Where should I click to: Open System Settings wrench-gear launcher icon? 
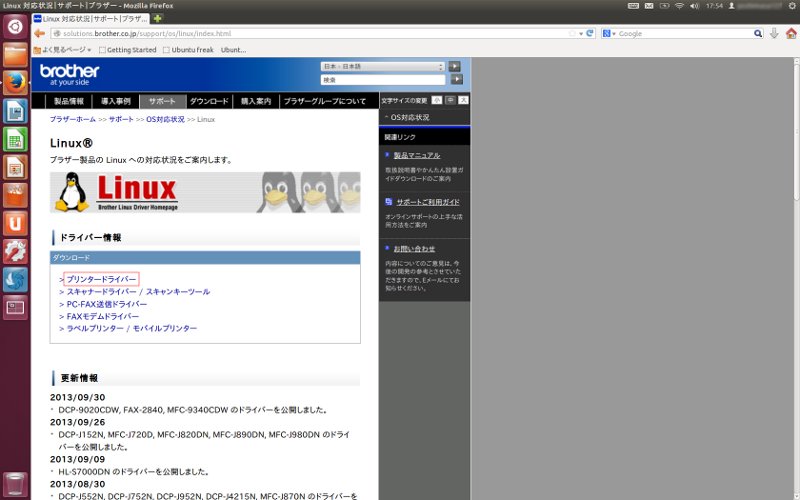click(15, 251)
